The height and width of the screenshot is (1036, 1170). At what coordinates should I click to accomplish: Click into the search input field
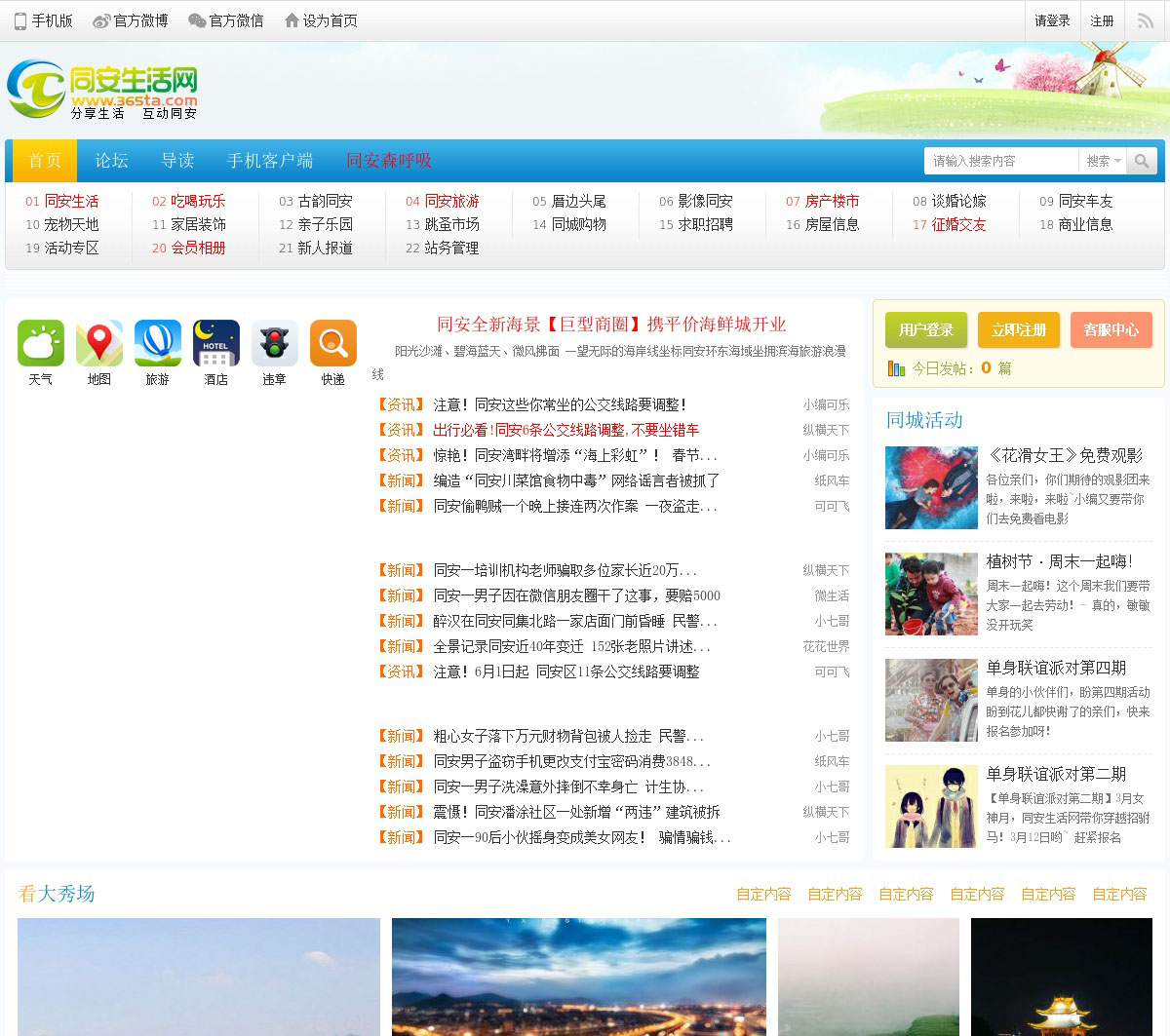1000,161
